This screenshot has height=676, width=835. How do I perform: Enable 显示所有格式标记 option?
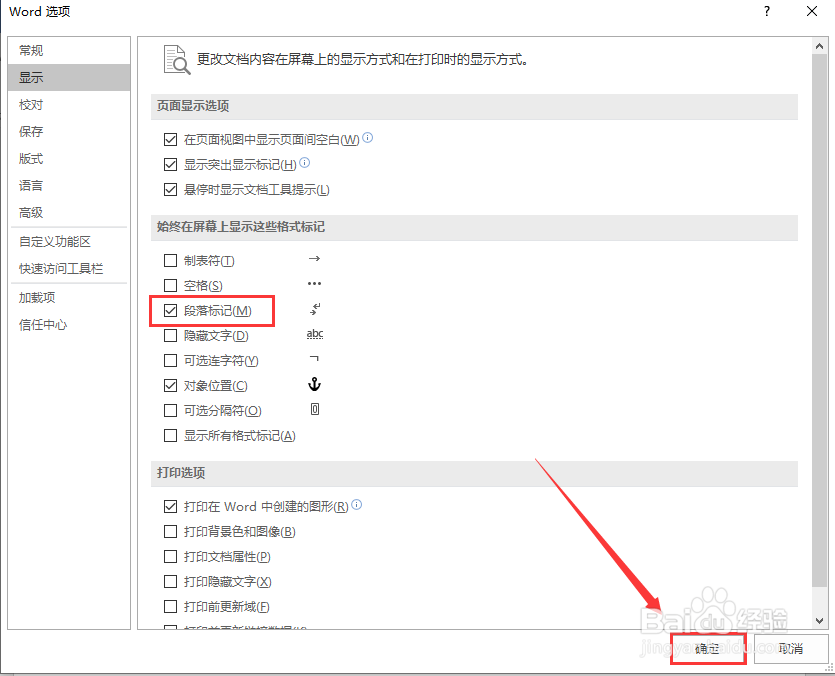click(x=171, y=435)
